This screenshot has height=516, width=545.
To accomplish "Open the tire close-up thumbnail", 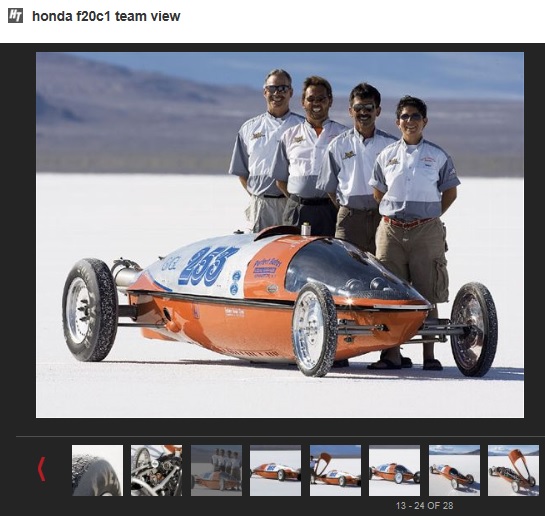I will pos(97,470).
